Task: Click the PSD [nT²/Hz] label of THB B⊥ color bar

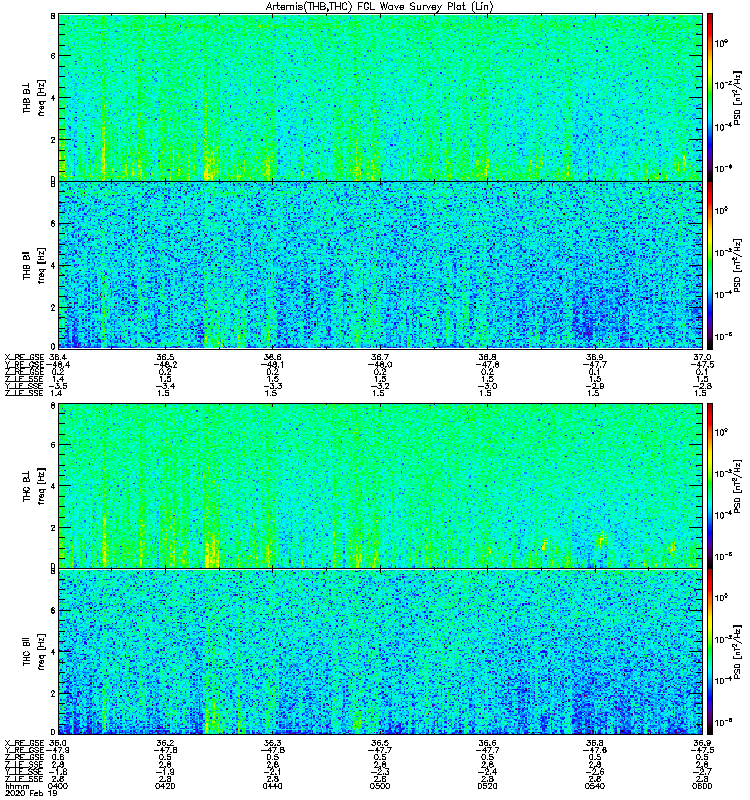Action: [737, 98]
